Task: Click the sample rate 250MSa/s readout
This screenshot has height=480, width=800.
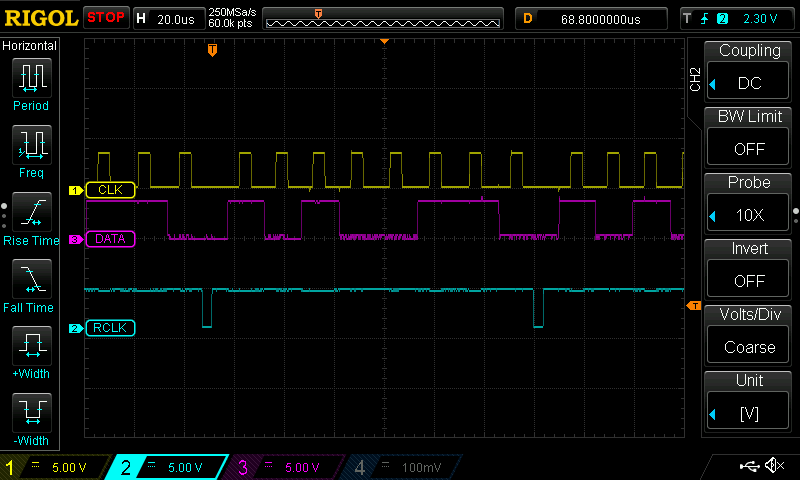Action: click(232, 13)
